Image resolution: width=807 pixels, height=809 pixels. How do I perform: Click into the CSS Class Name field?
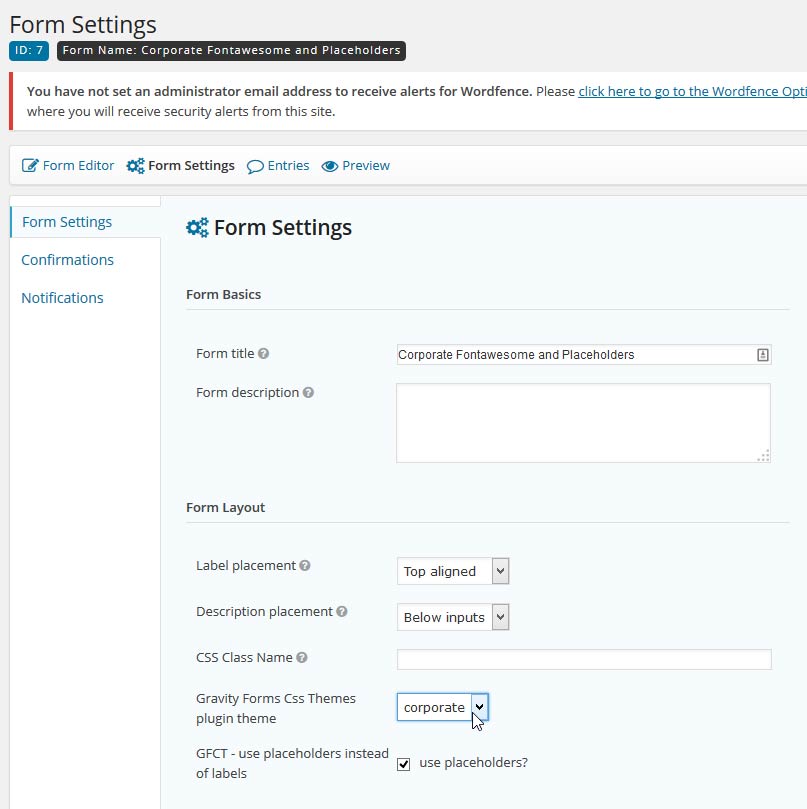click(584, 659)
